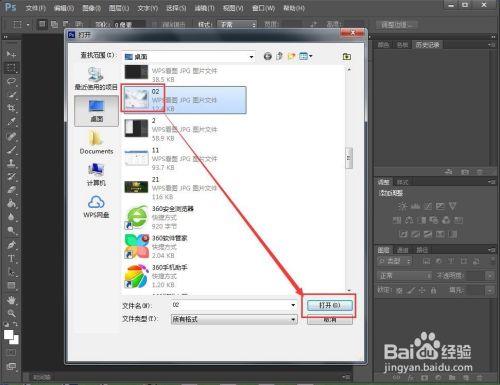This screenshot has width=500, height=385.
Task: Toggle lock transparent pixels
Action: coord(399,291)
